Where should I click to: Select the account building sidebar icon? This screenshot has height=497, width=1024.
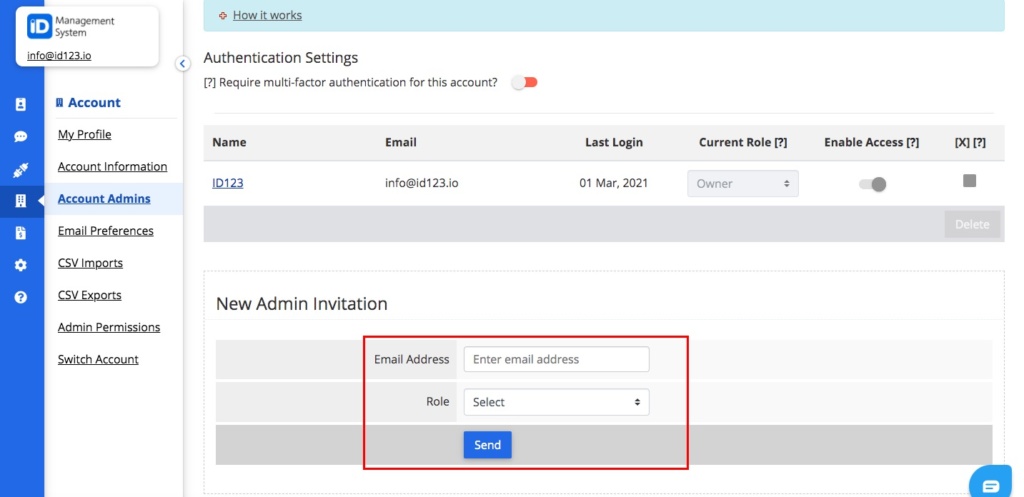(x=21, y=200)
